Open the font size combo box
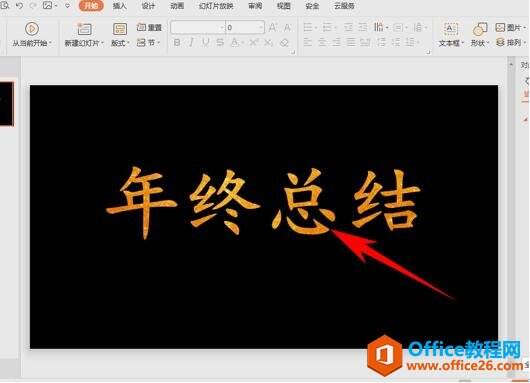530x383 pixels. pyautogui.click(x=245, y=27)
